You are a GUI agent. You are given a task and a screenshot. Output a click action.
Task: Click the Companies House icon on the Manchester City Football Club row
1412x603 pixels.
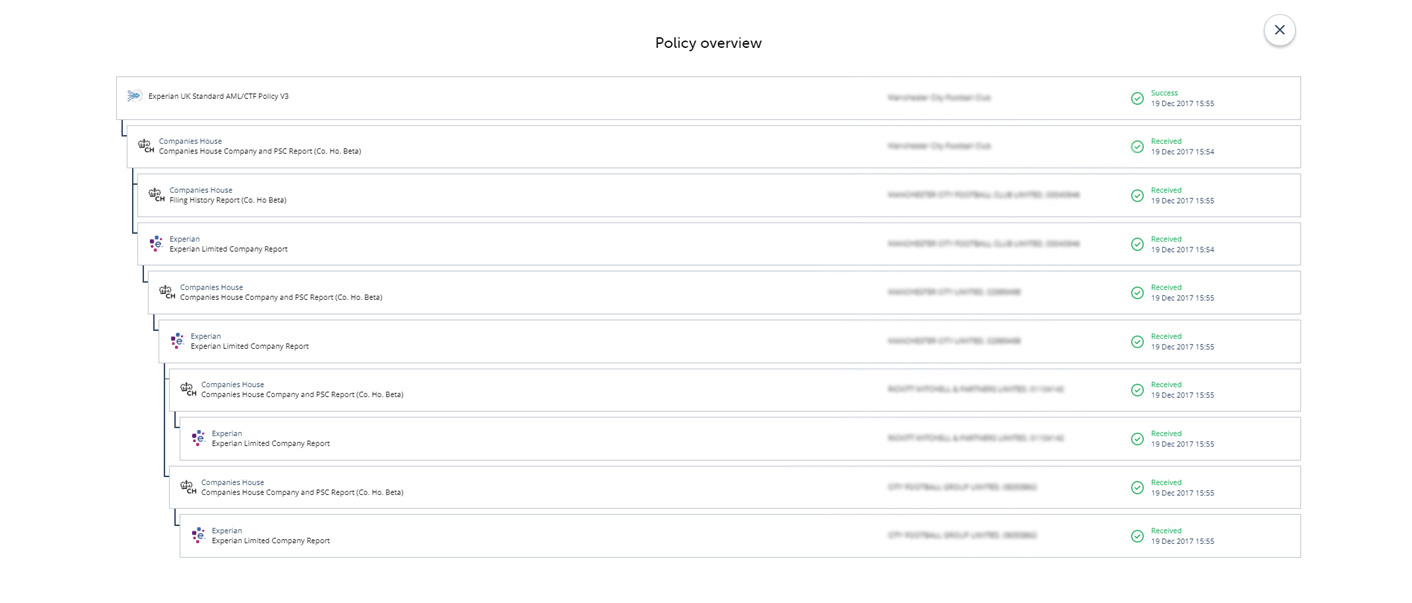pos(146,146)
